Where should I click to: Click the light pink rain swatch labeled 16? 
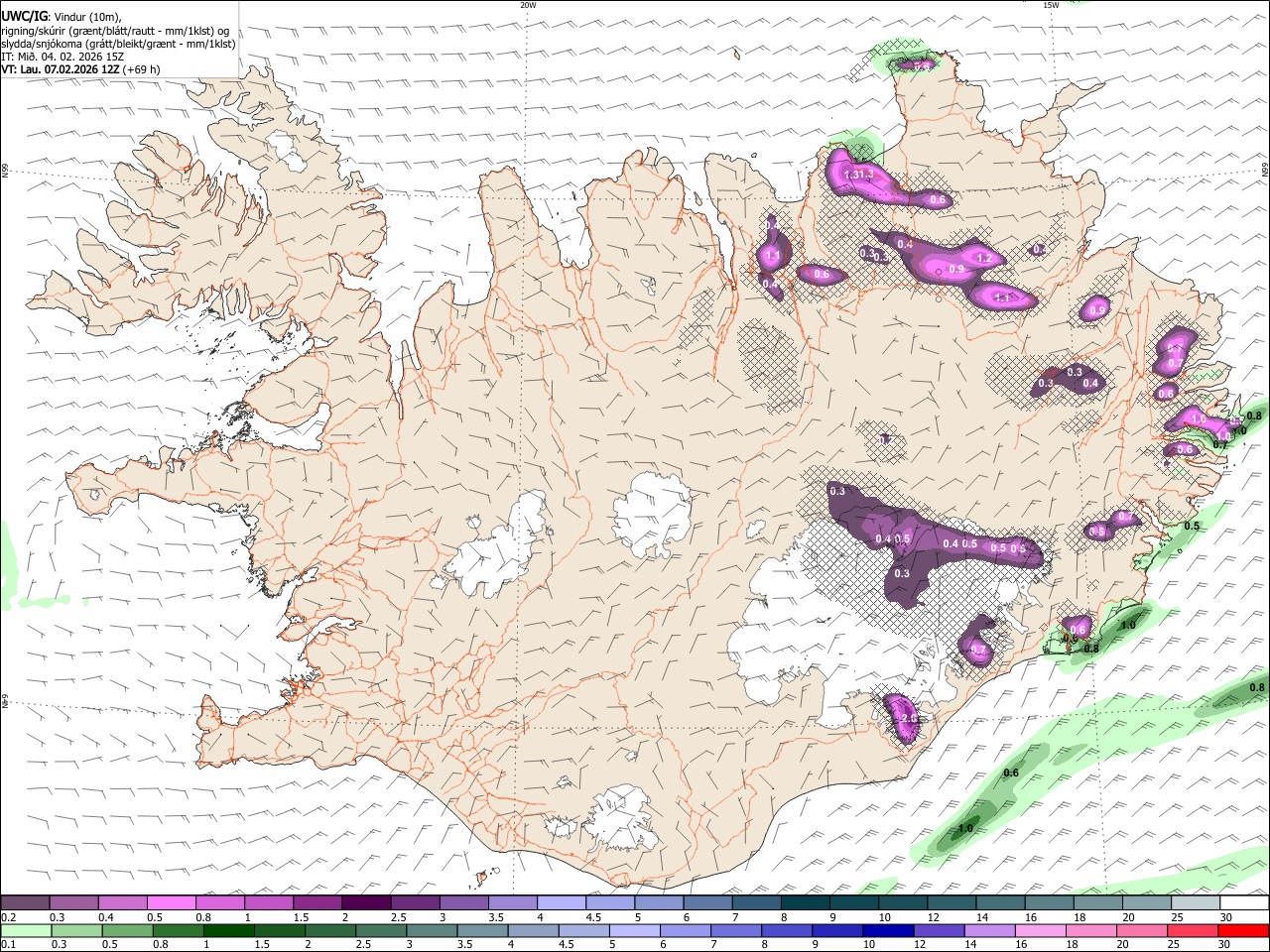(x=1039, y=931)
